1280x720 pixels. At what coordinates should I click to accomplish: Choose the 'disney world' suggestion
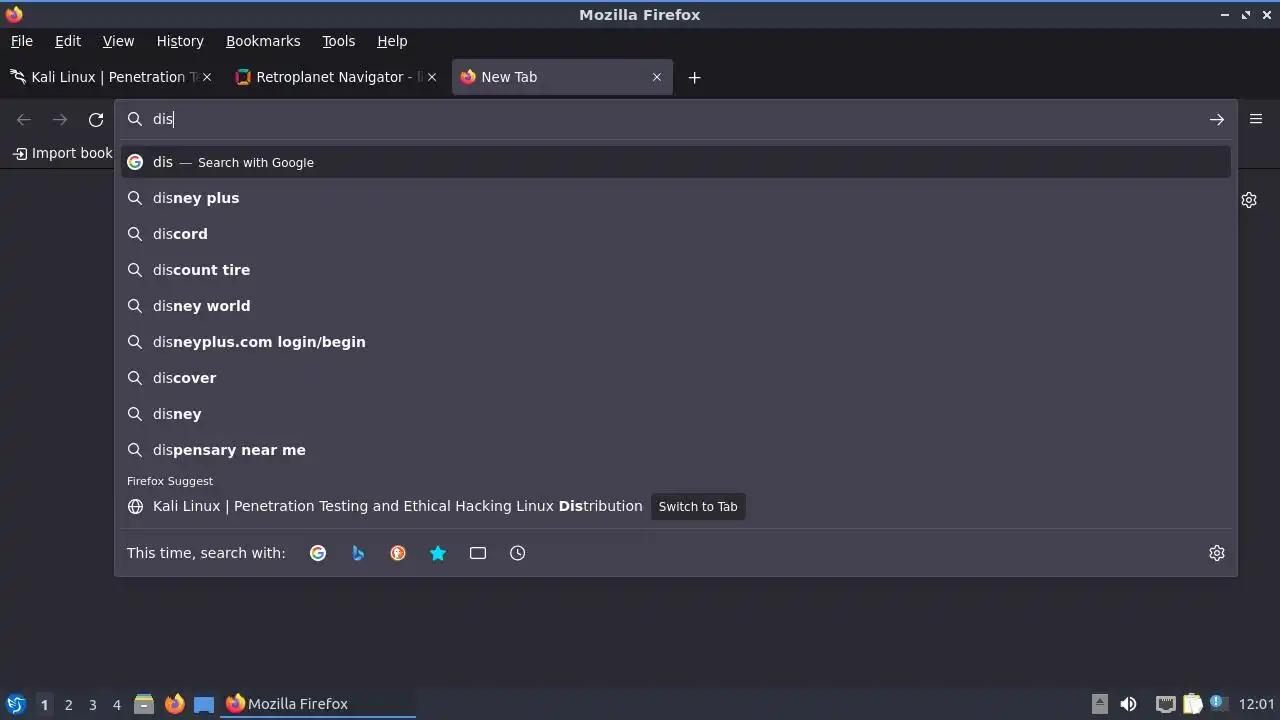tap(676, 306)
